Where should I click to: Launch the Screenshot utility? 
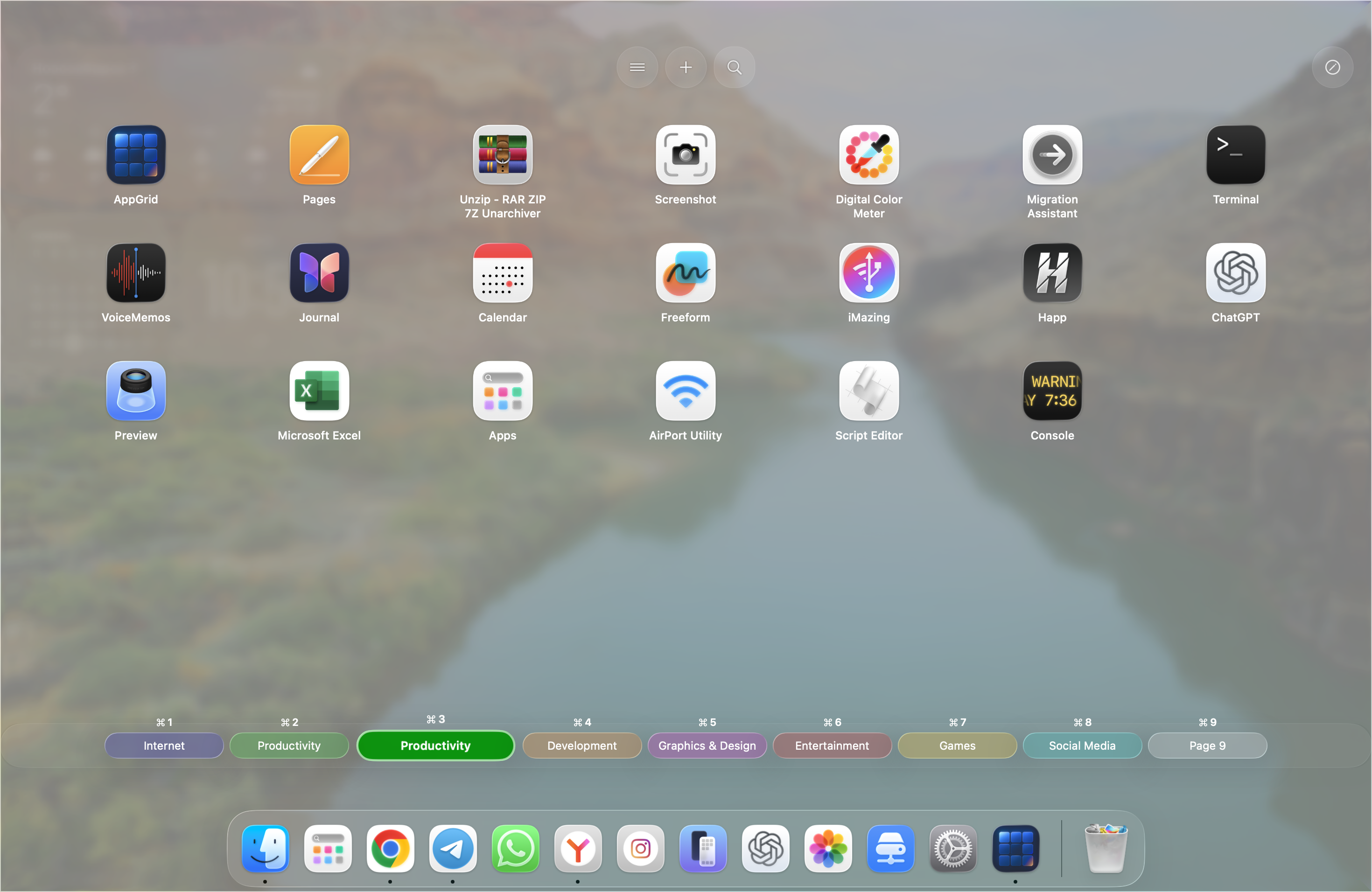click(x=686, y=154)
